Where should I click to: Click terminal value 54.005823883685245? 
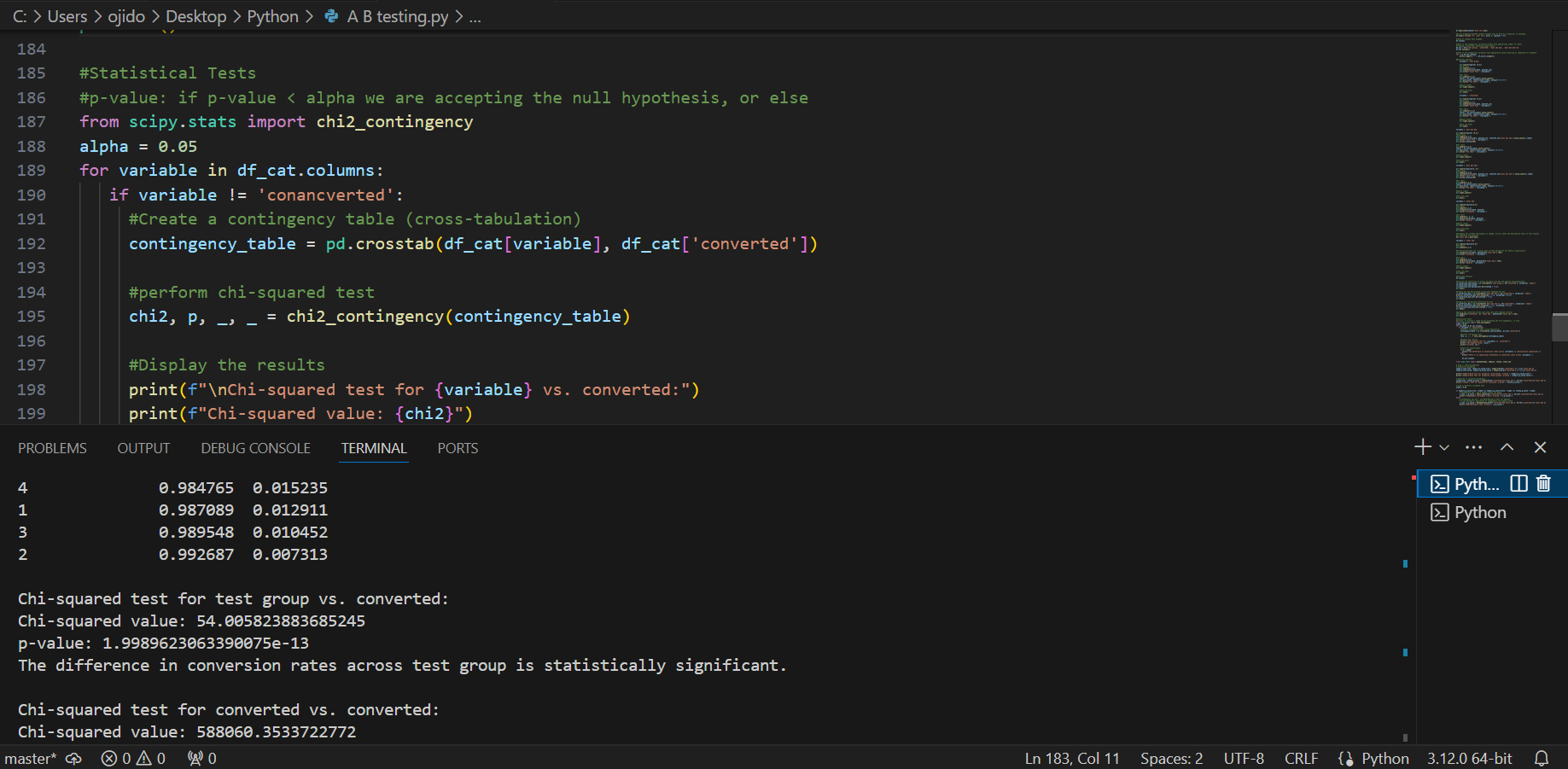pos(281,620)
